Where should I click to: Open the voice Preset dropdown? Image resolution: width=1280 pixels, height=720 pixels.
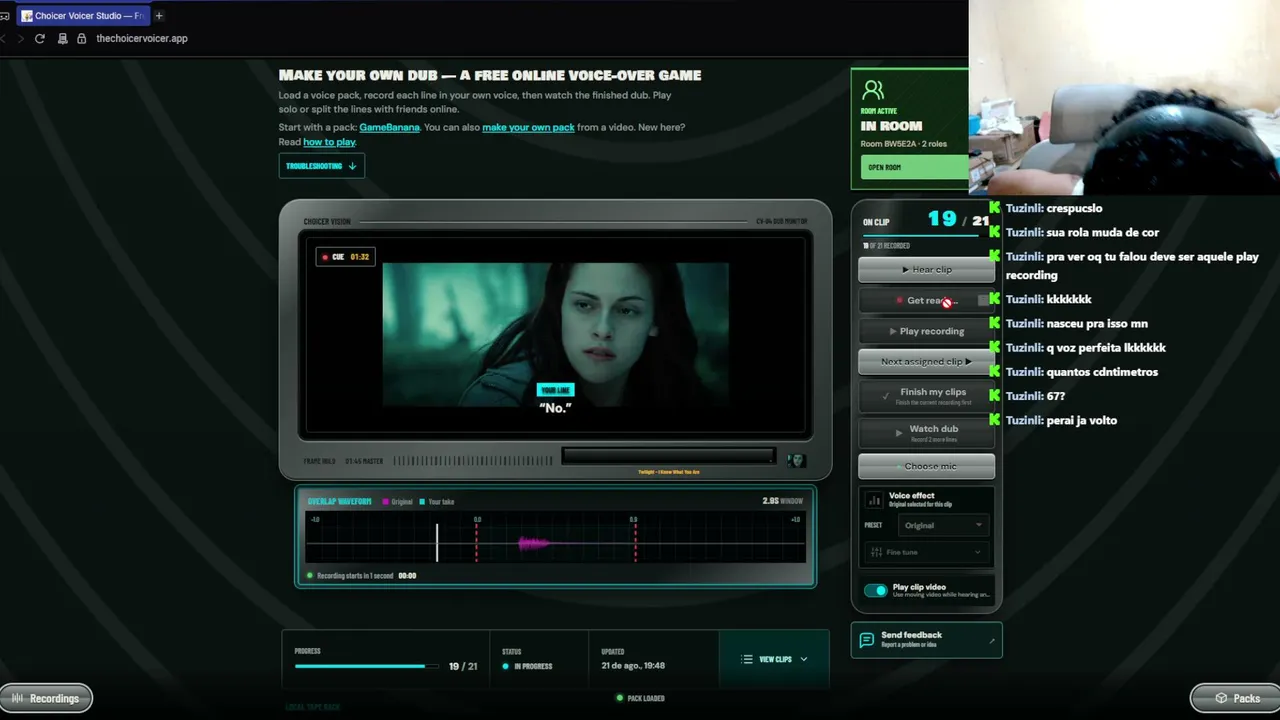(x=941, y=525)
